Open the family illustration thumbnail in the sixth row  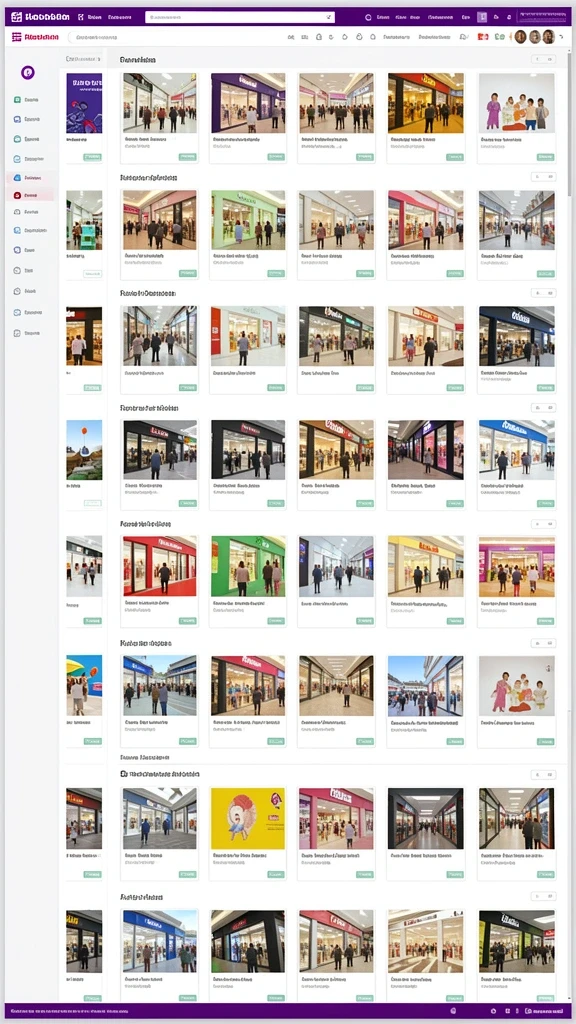tap(516, 685)
